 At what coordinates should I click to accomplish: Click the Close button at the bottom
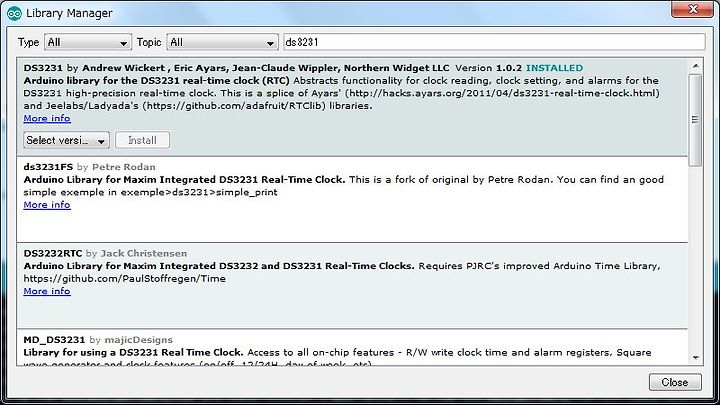point(675,382)
